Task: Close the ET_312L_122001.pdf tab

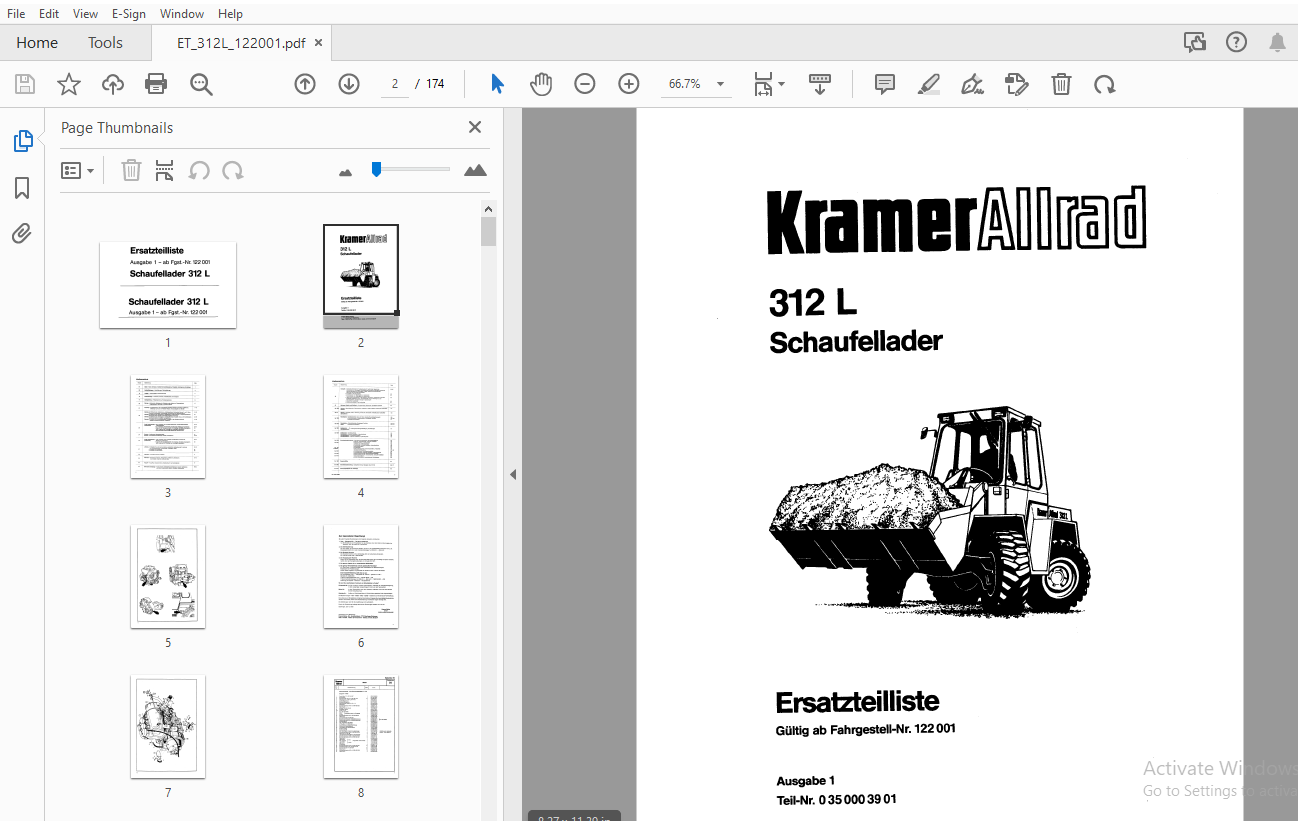Action: tap(319, 43)
